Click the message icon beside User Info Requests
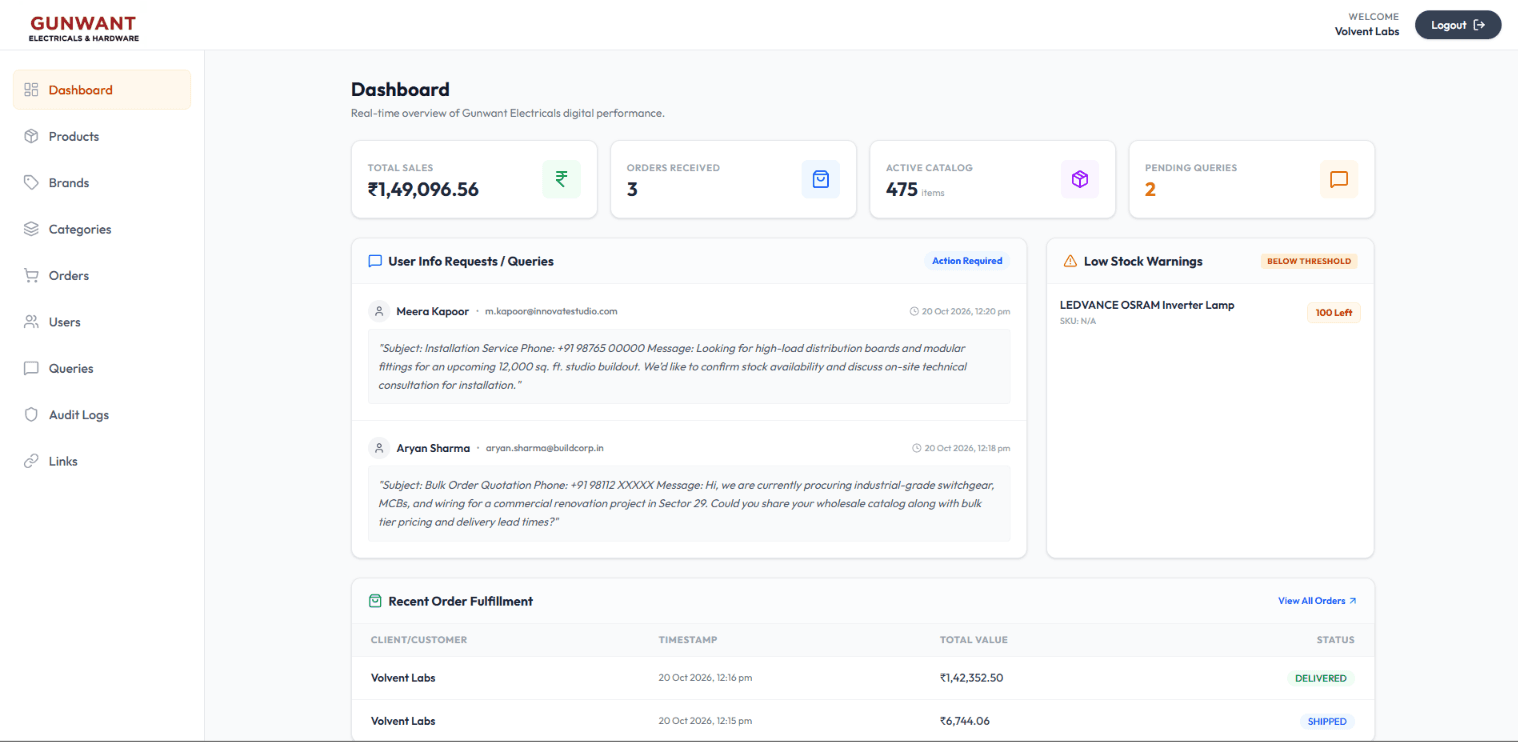This screenshot has width=1518, height=742. click(375, 261)
